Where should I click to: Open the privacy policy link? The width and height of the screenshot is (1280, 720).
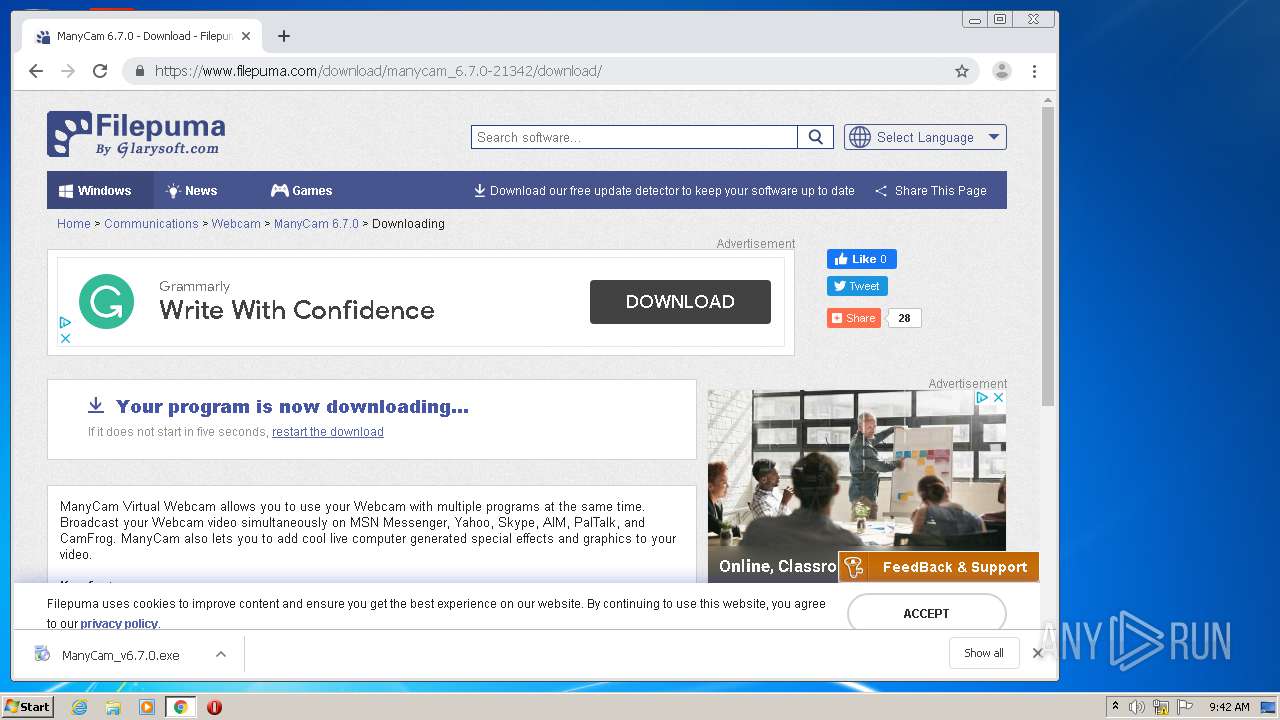(x=119, y=624)
